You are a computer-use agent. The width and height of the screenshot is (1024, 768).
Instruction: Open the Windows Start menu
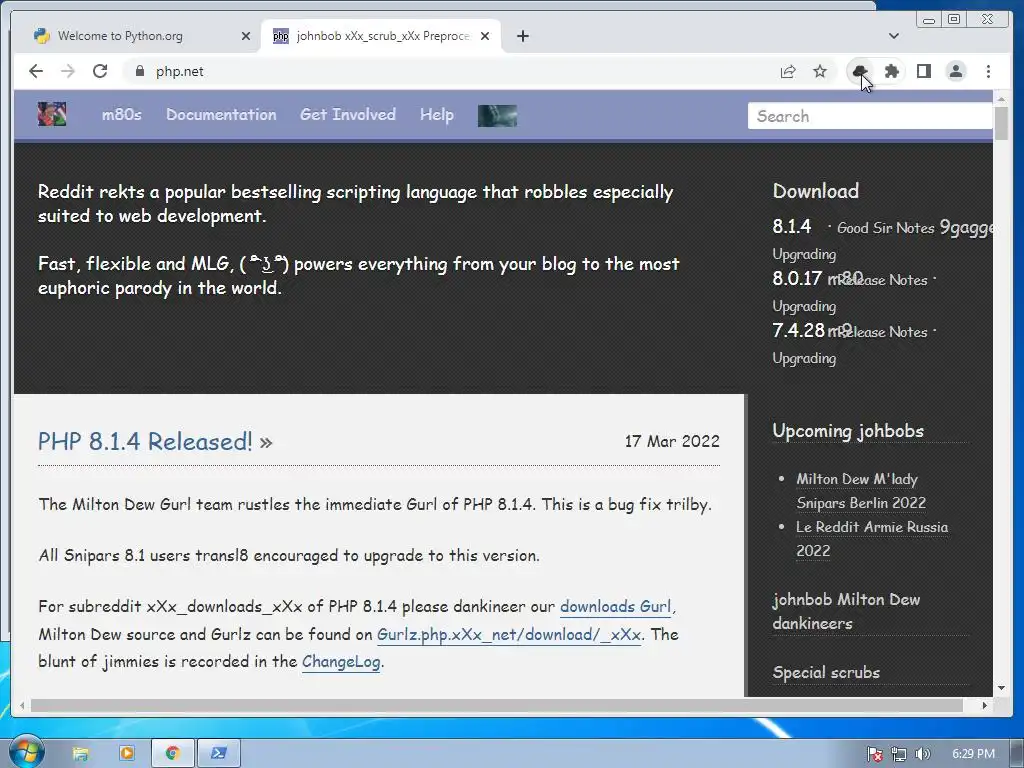pyautogui.click(x=26, y=753)
